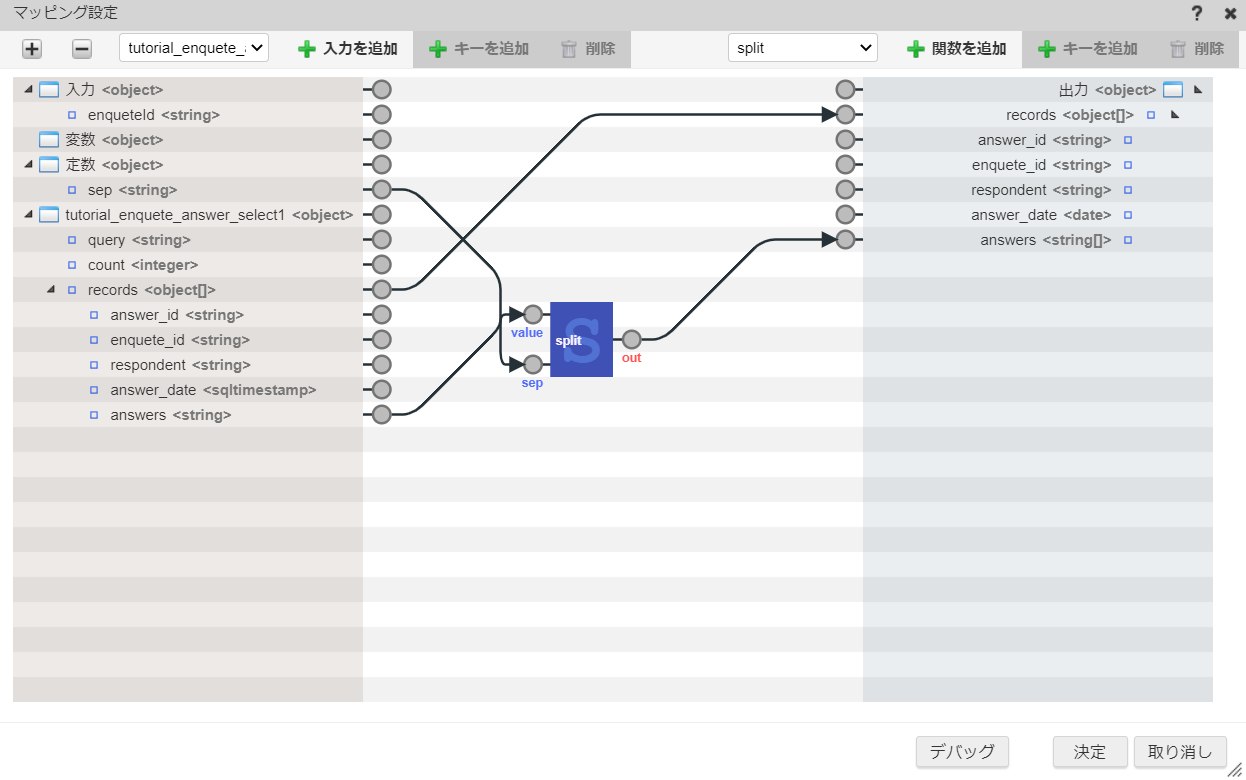
Task: Click left answers string connector port
Action: [x=381, y=415]
